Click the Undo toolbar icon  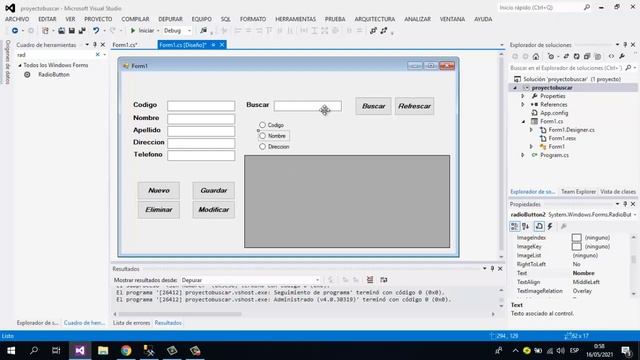[96, 31]
